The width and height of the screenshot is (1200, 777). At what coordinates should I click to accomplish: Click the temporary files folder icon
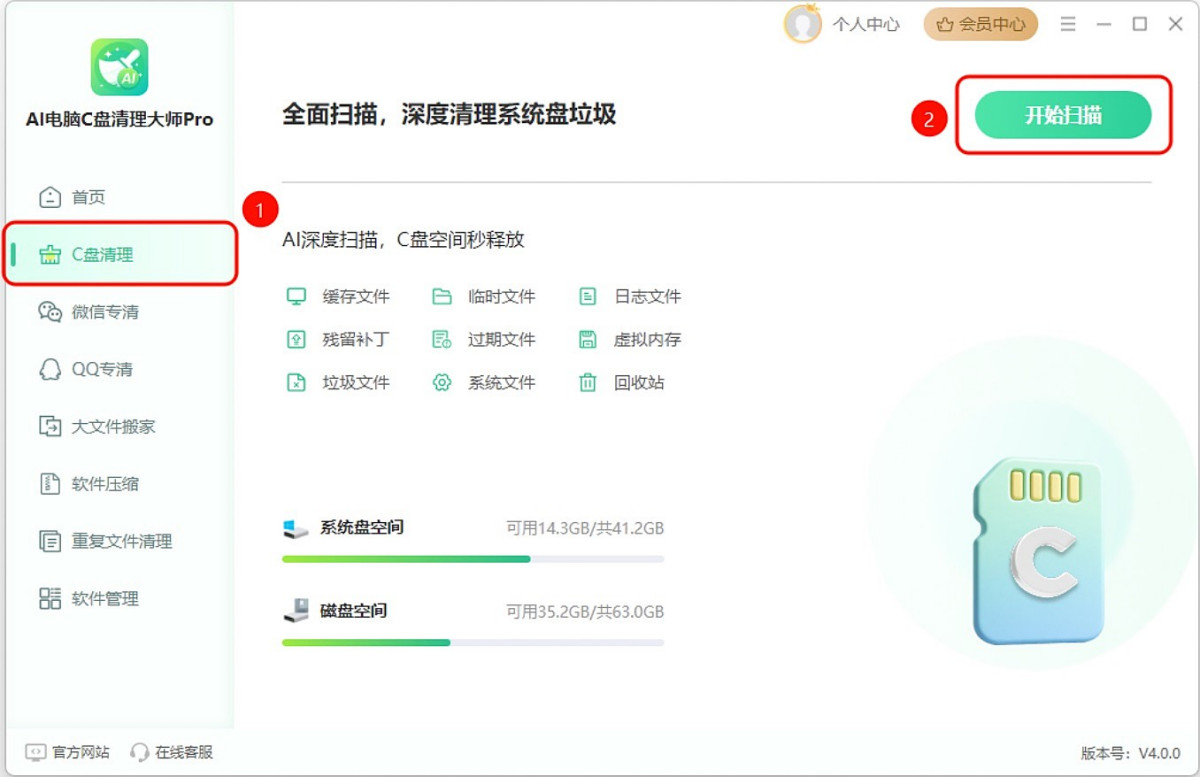(x=442, y=296)
